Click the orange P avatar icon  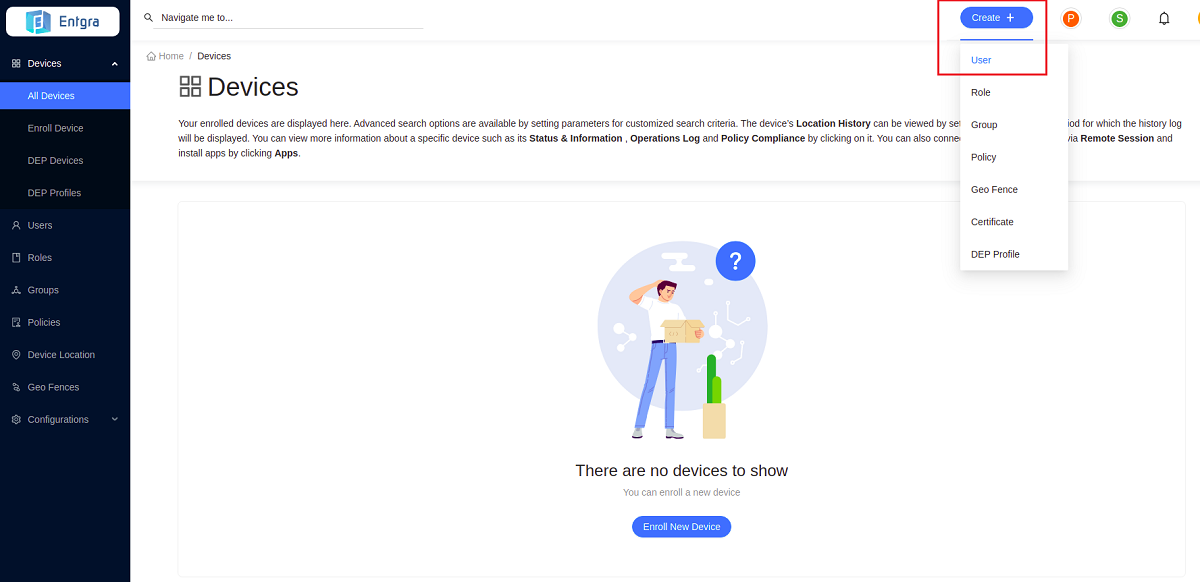click(1071, 18)
